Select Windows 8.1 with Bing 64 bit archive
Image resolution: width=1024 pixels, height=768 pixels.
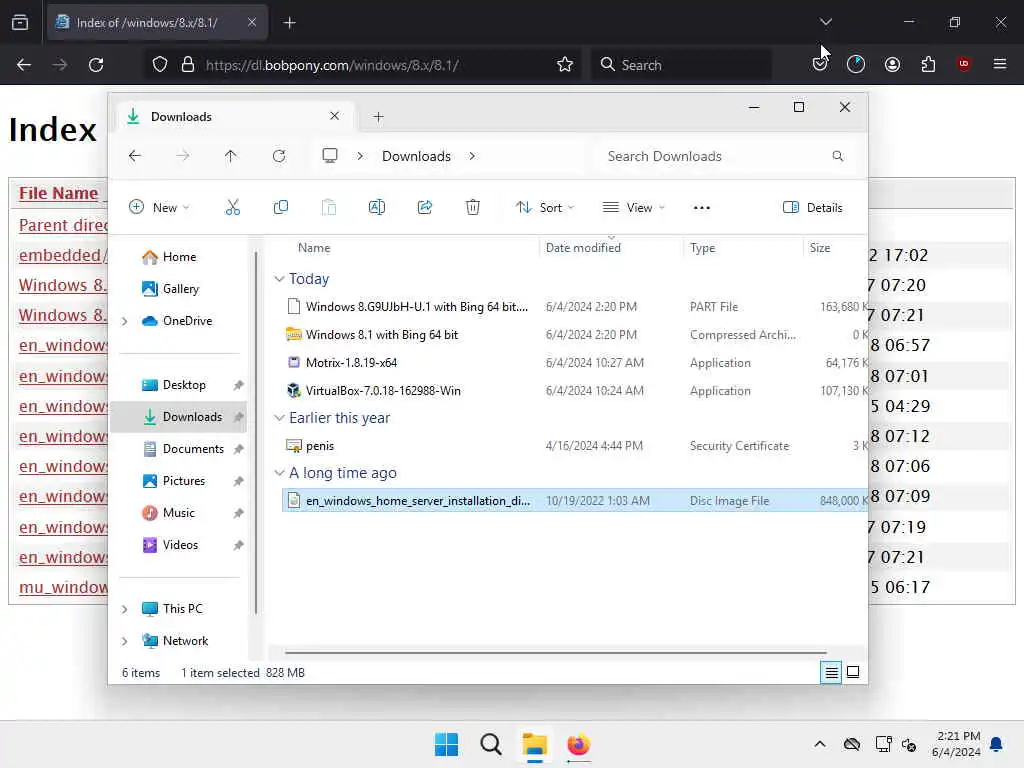coord(382,335)
